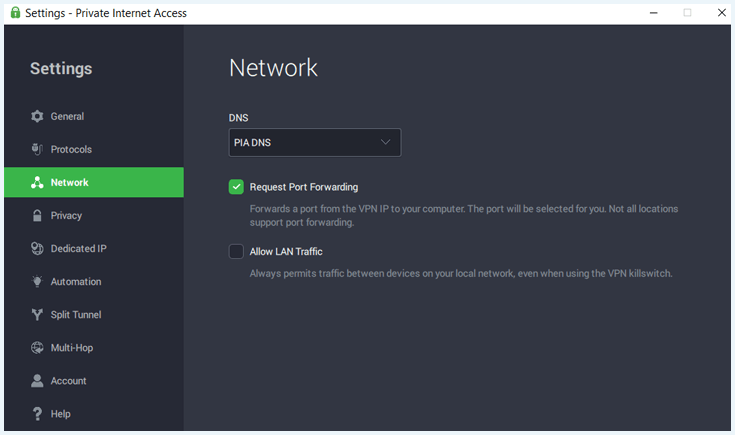This screenshot has height=435, width=735.
Task: Open Split Tunnel settings
Action: click(x=94, y=315)
